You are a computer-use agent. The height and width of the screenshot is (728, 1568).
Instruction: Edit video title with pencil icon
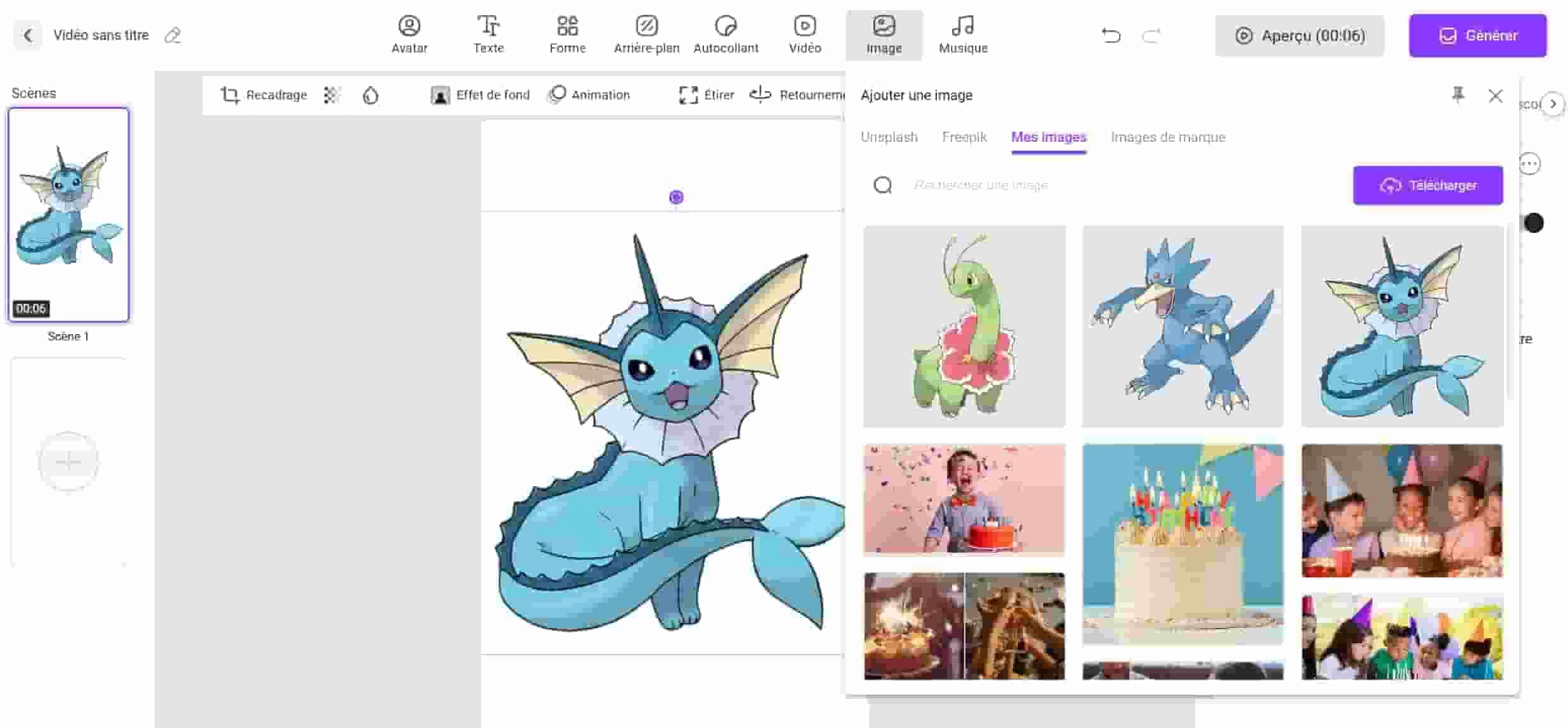click(x=172, y=35)
